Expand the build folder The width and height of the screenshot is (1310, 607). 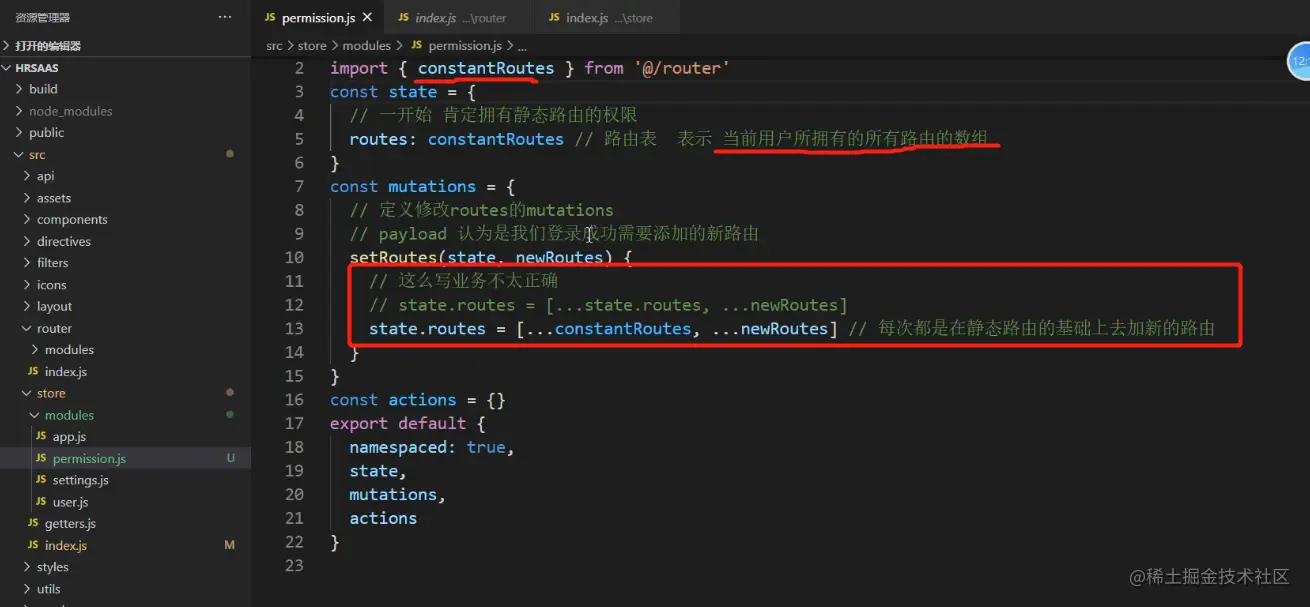tap(125, 89)
